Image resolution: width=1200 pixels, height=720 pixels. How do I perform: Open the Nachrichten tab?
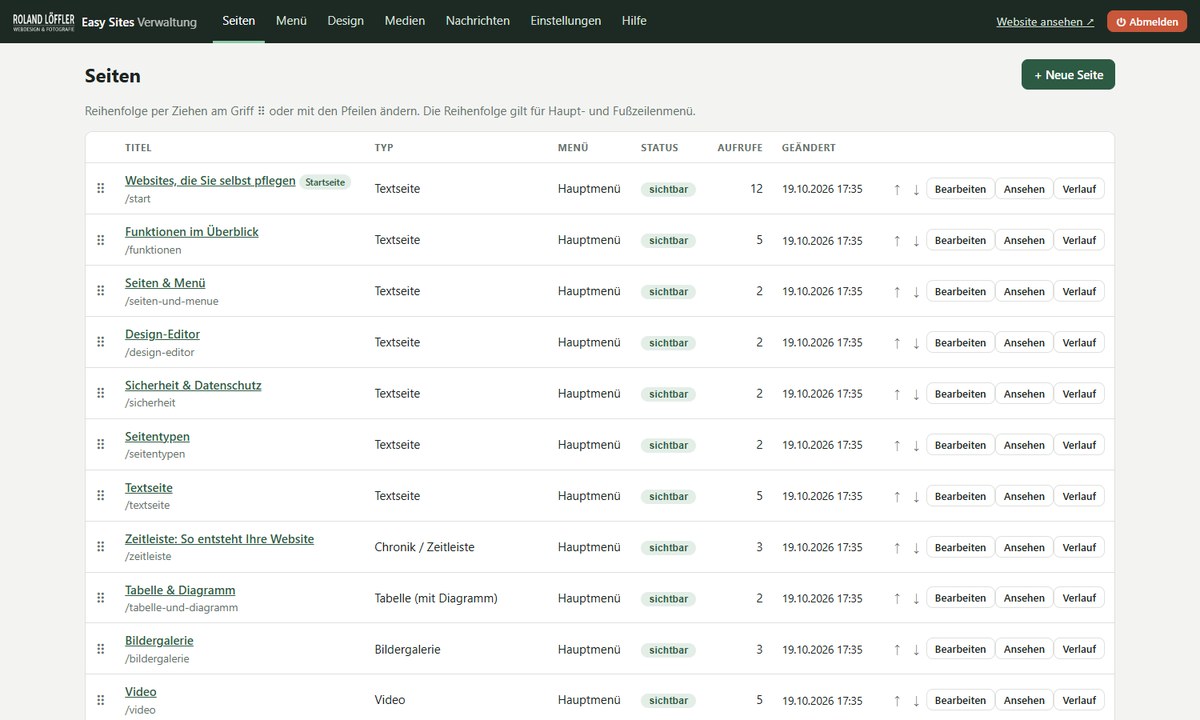[477, 20]
